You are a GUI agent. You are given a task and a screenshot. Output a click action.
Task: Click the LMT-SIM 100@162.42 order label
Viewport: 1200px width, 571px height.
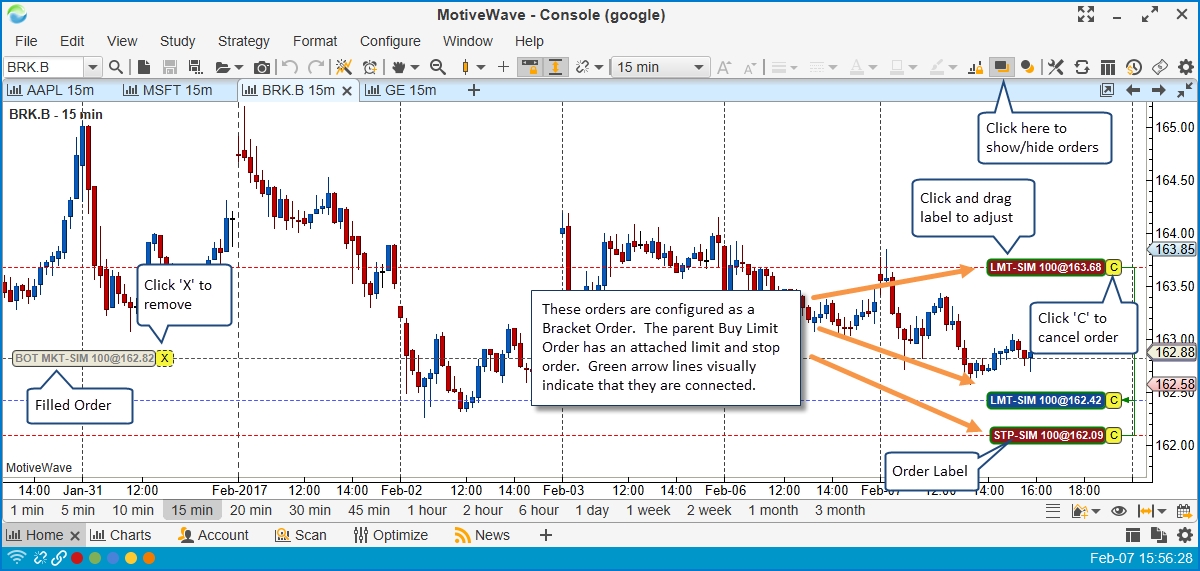[x=1045, y=400]
